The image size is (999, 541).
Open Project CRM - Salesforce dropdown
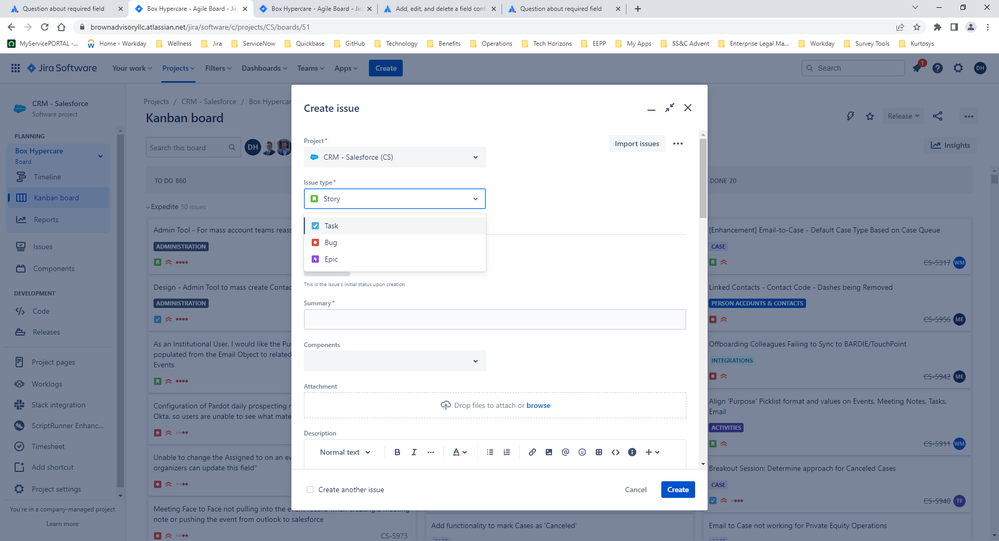tap(394, 157)
